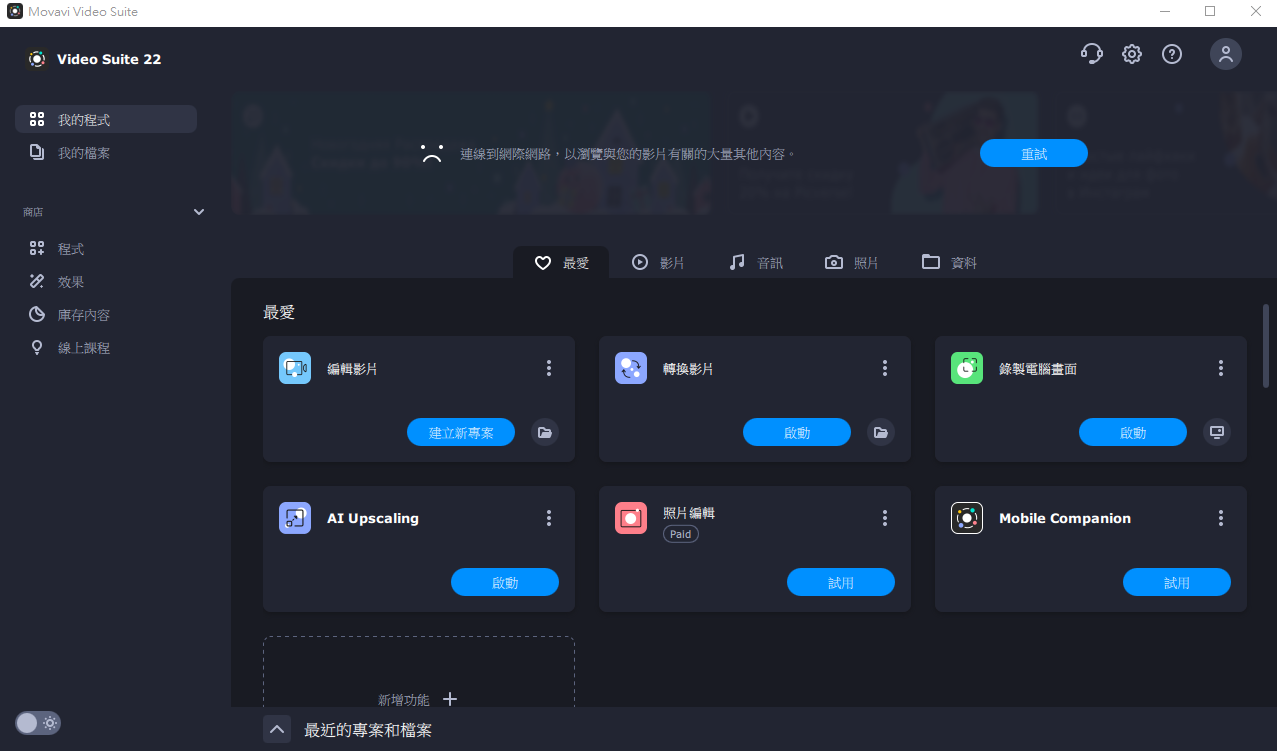Open the user account avatar
Image resolution: width=1277 pixels, height=751 pixels.
point(1226,54)
